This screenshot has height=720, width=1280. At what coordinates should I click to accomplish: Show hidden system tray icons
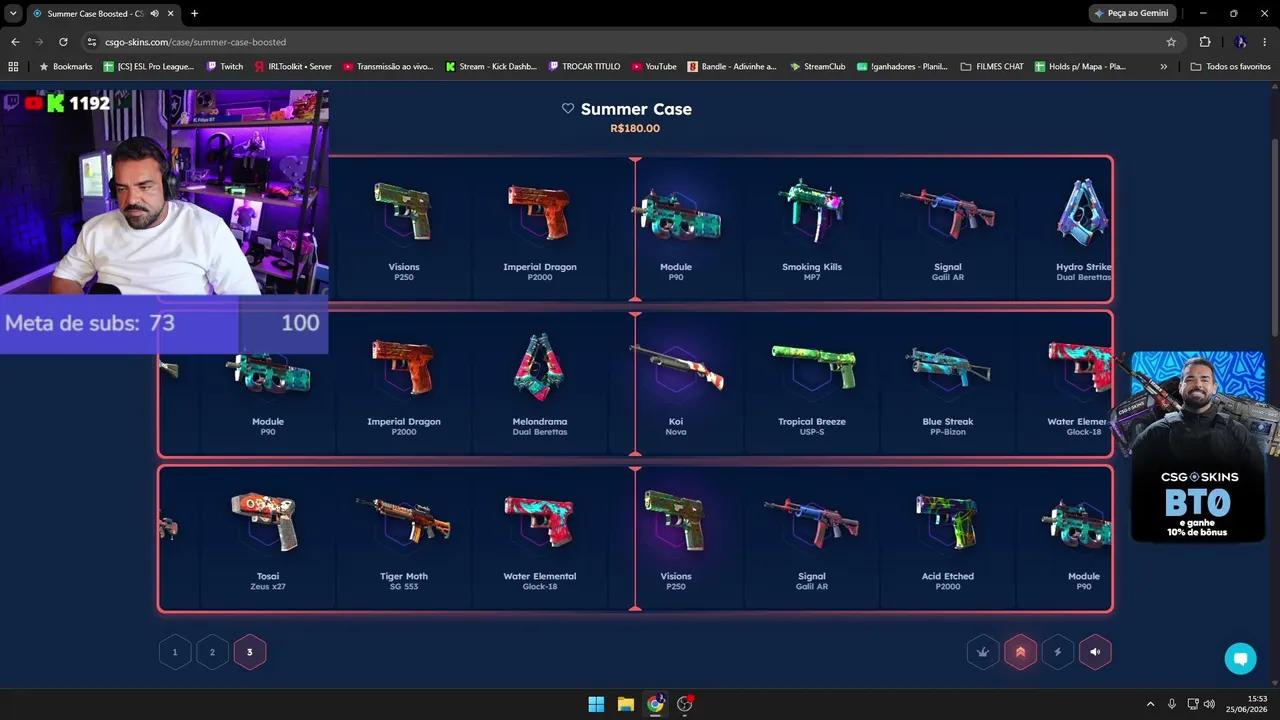click(1150, 704)
